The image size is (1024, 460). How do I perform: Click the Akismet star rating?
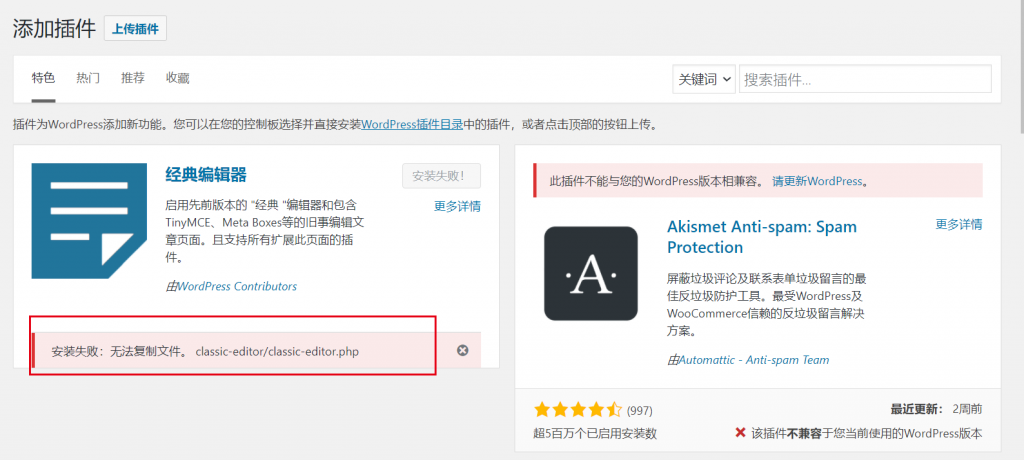point(578,410)
